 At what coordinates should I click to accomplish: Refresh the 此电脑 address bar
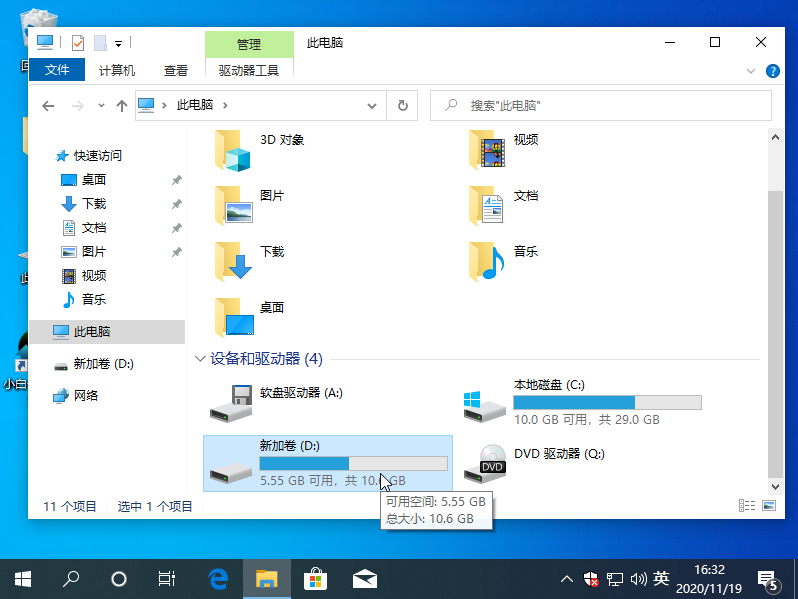tap(402, 105)
